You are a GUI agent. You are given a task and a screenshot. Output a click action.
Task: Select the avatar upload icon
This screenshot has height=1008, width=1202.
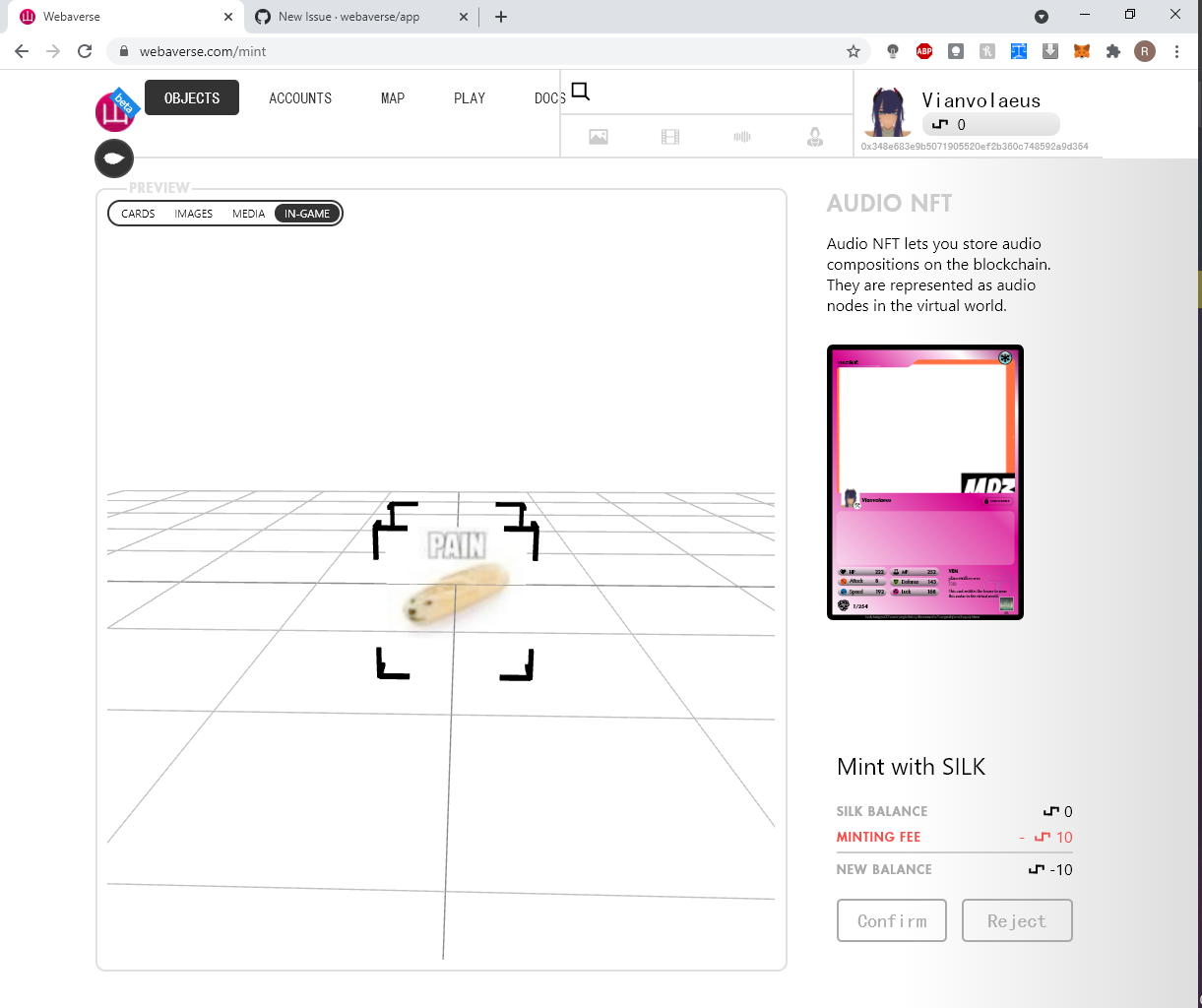[814, 137]
